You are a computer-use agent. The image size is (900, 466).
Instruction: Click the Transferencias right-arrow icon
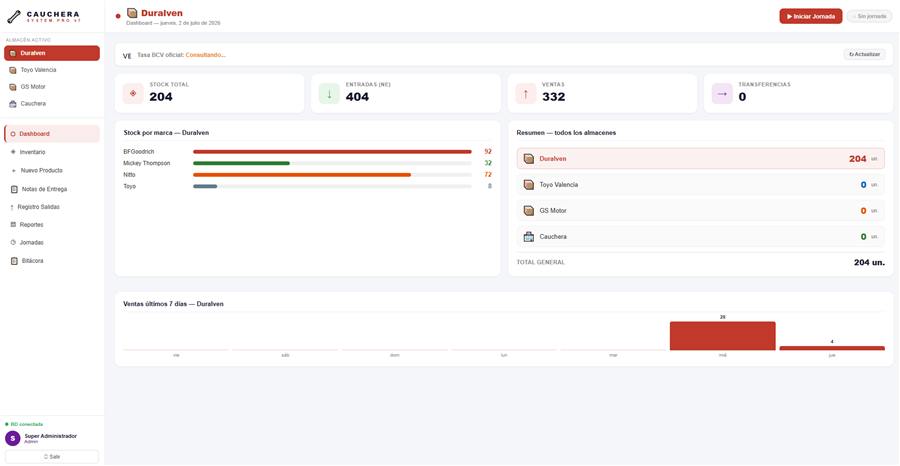point(722,94)
